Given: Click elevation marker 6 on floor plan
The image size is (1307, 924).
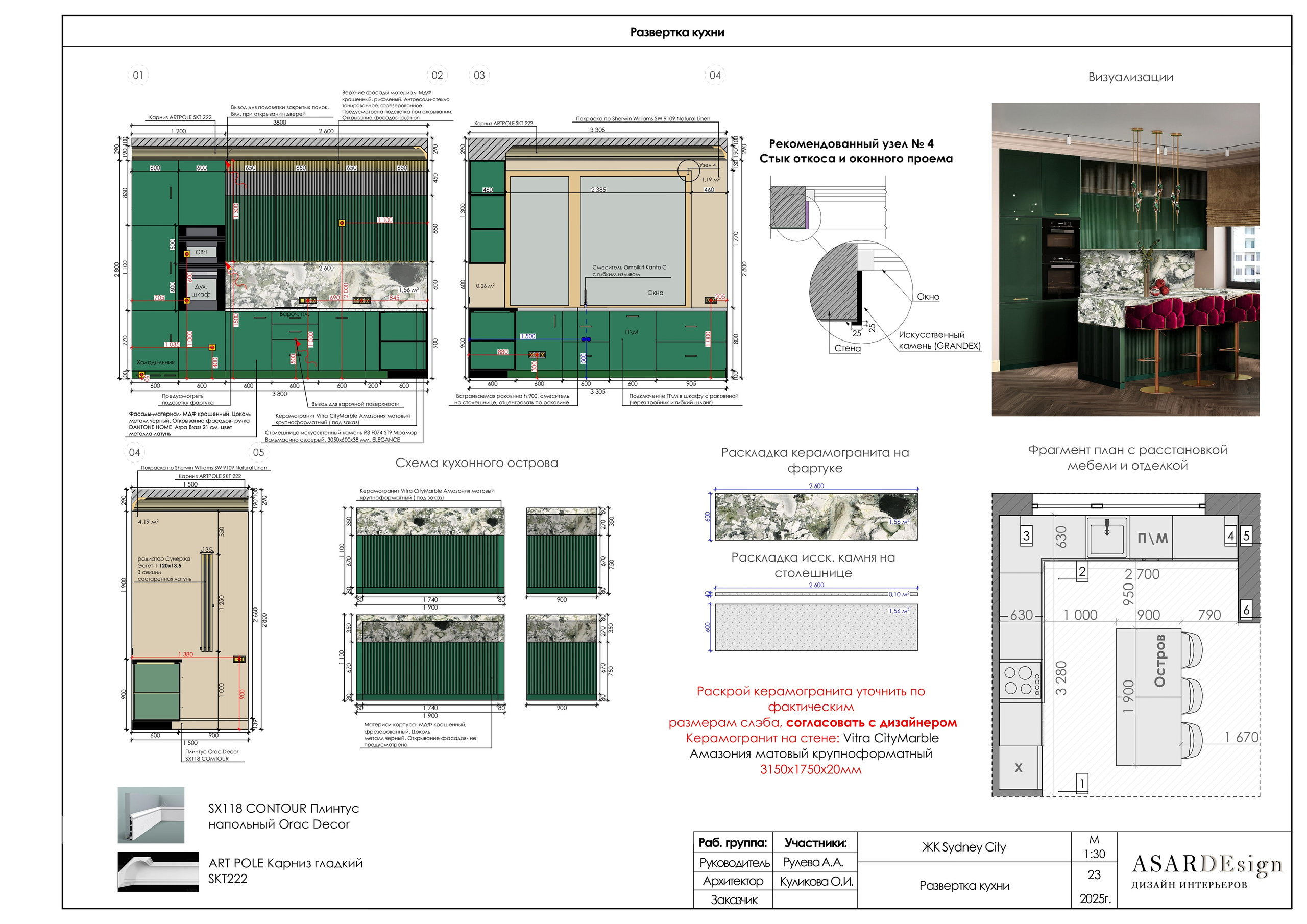Looking at the screenshot, I should tap(1247, 610).
